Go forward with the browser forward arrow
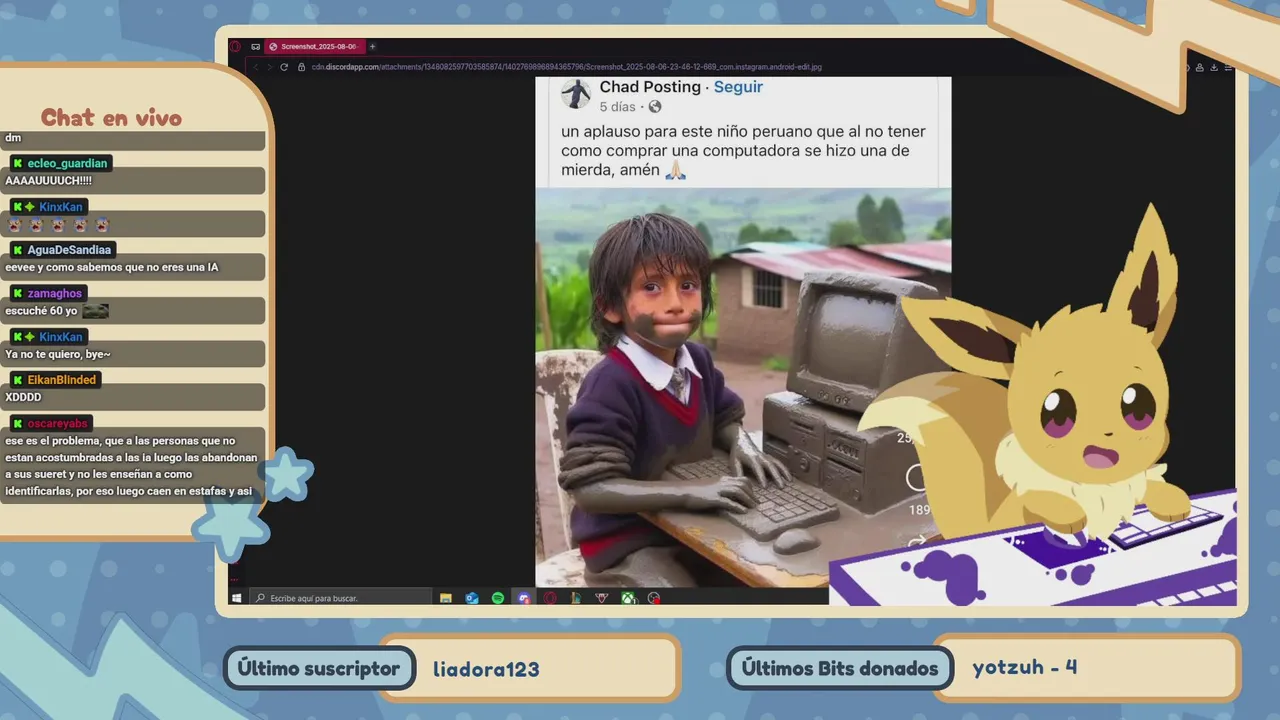This screenshot has width=1280, height=720. pyautogui.click(x=269, y=67)
